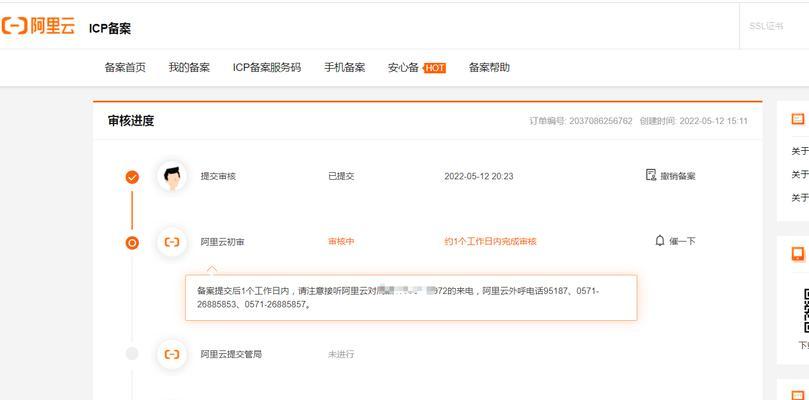The image size is (809, 400).
Task: Click the callback phone notice tooltip
Action: pos(411,298)
